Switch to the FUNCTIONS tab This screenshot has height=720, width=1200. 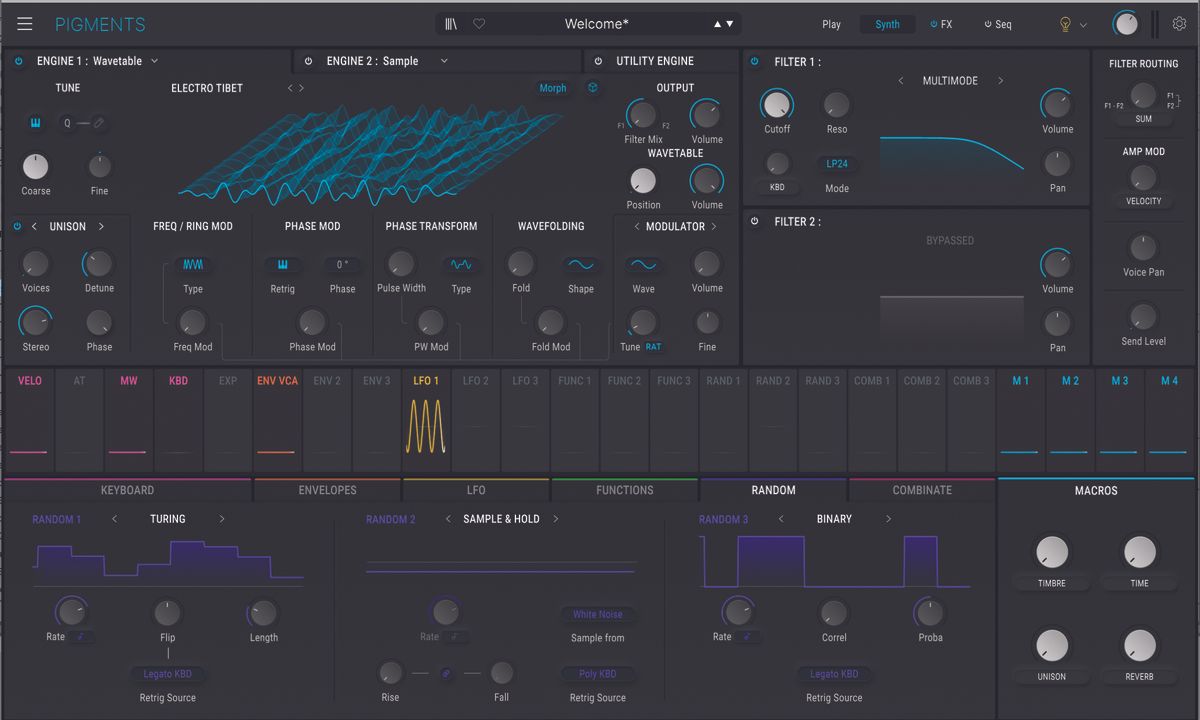click(x=625, y=490)
